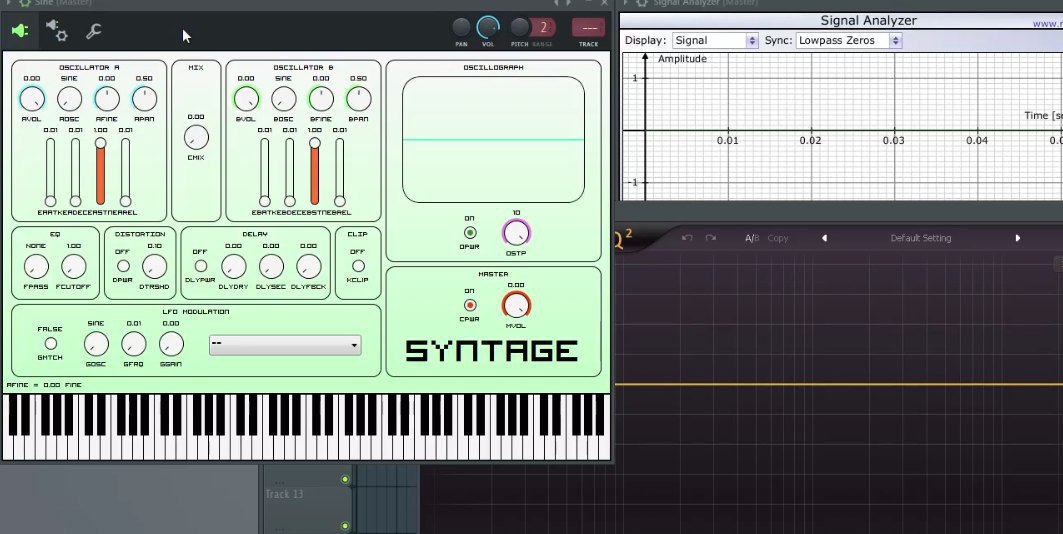Click the A/B compare button
1063x534 pixels.
click(x=752, y=238)
